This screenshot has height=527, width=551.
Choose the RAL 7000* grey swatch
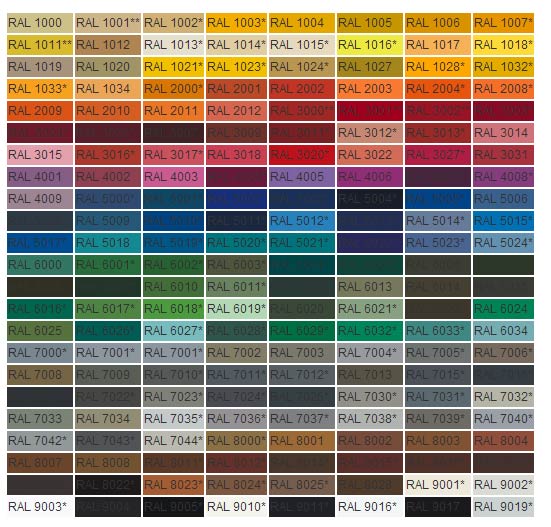pyautogui.click(x=40, y=353)
